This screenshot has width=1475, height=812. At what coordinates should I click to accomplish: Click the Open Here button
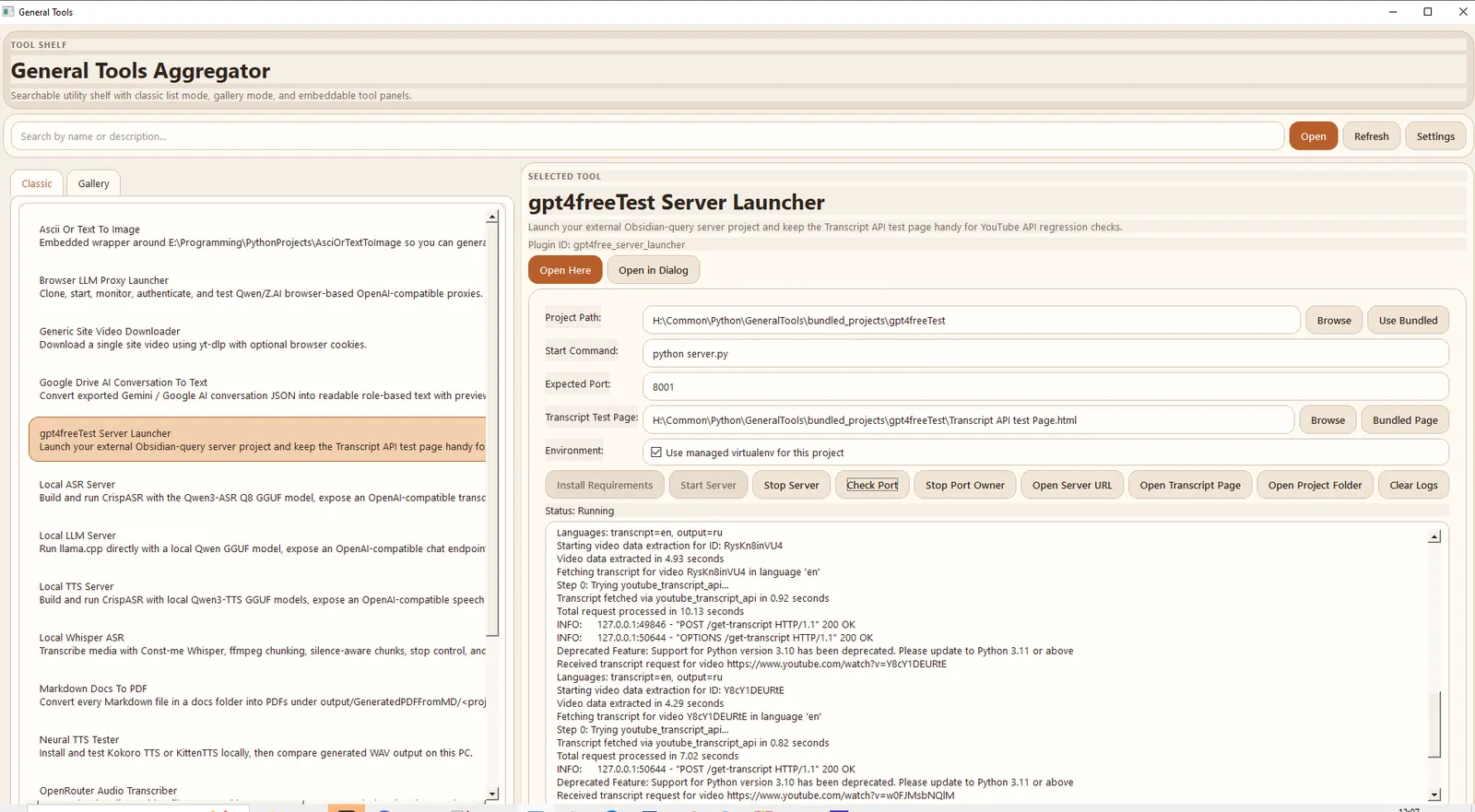click(x=565, y=270)
